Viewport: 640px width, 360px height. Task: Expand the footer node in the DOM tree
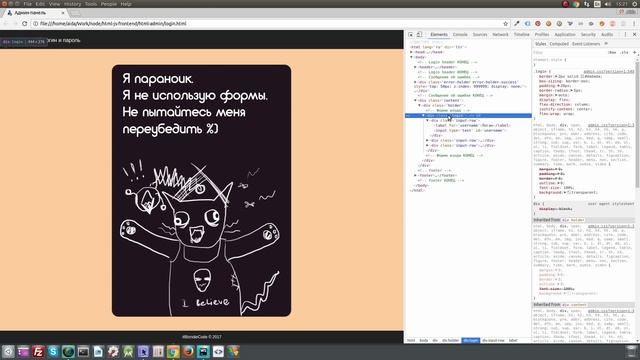coord(416,176)
